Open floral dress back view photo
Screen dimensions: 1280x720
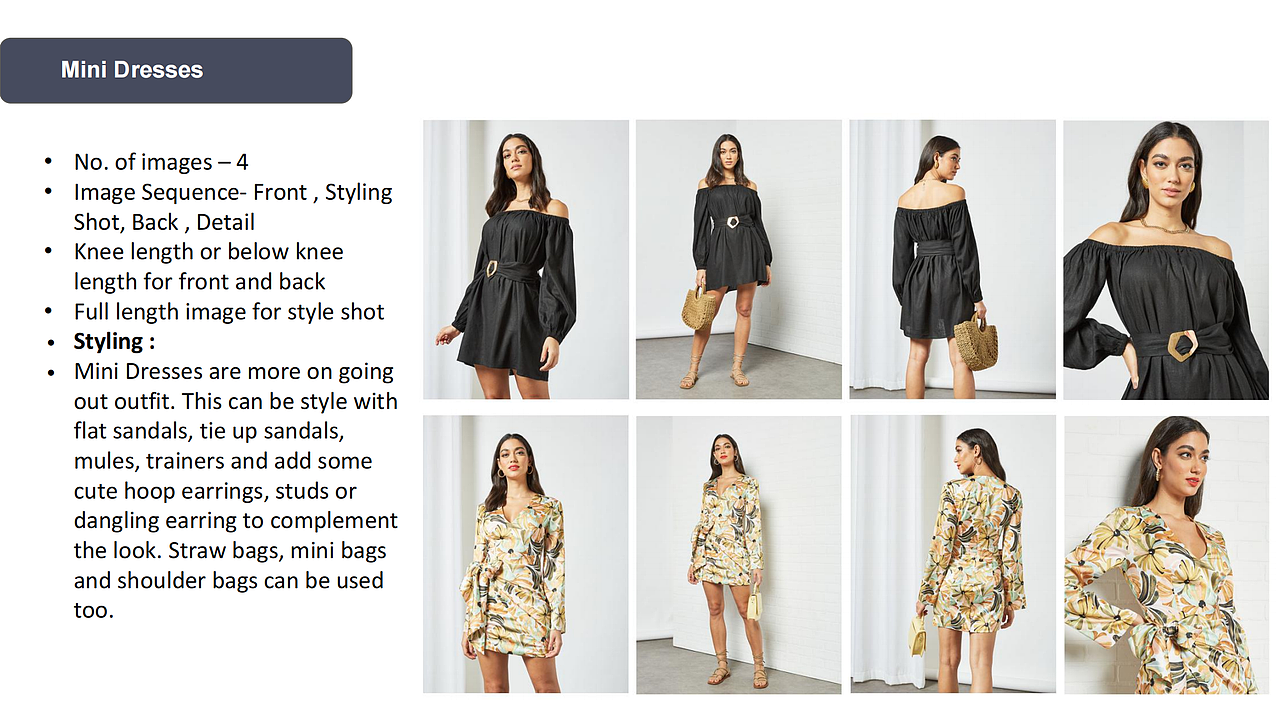[952, 554]
